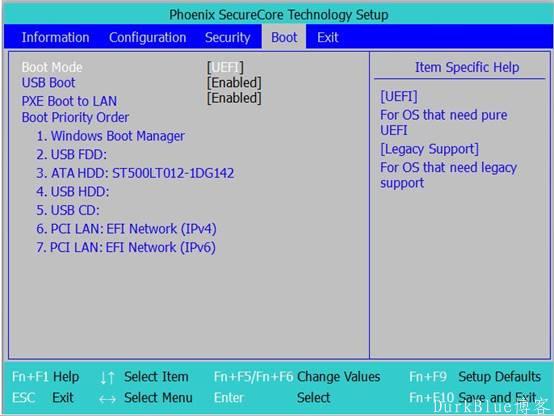Select PCI LAN EFI Network IPv6 entry

point(126,247)
